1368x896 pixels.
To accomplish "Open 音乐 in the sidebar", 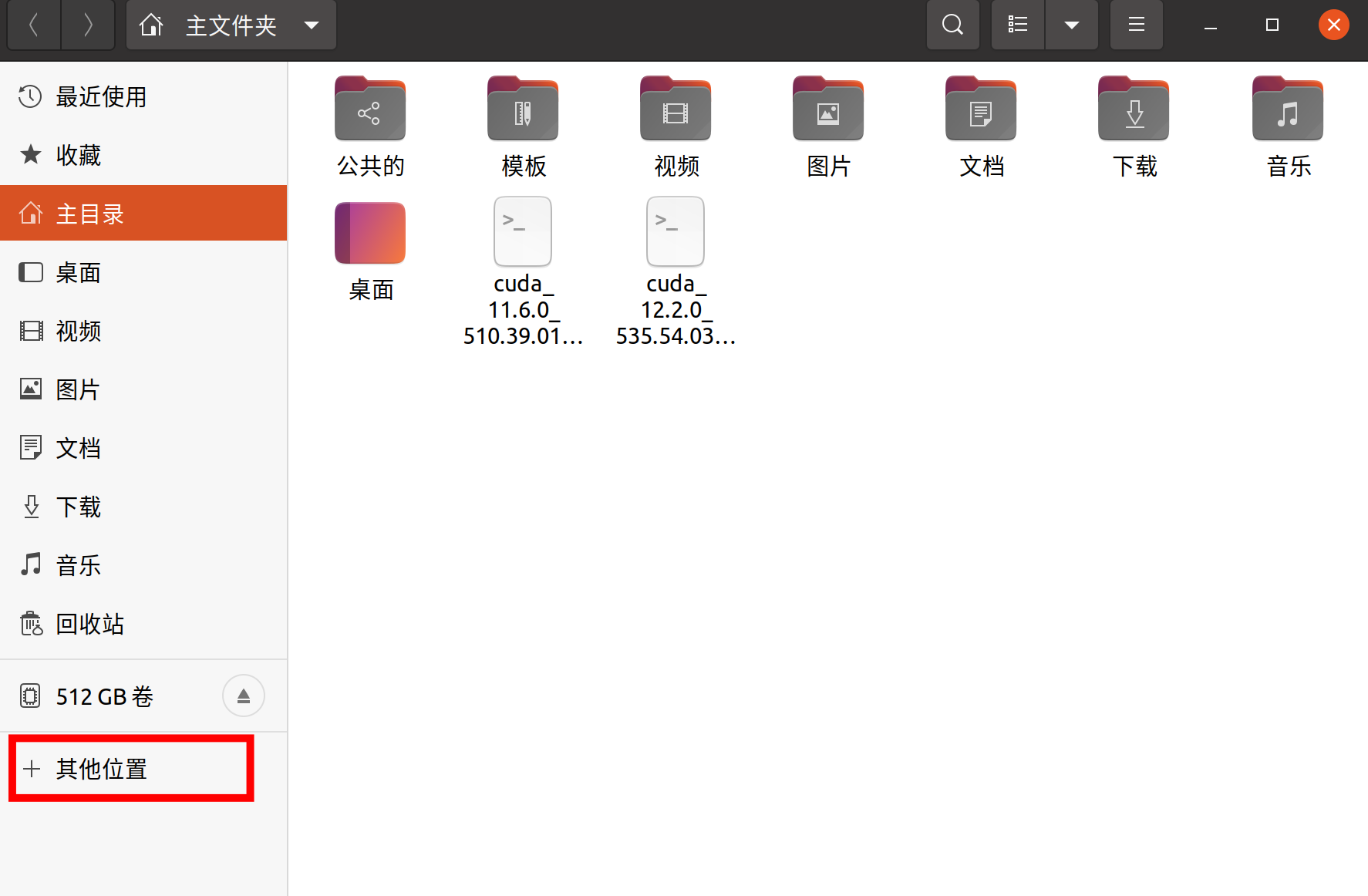I will pyautogui.click(x=143, y=566).
